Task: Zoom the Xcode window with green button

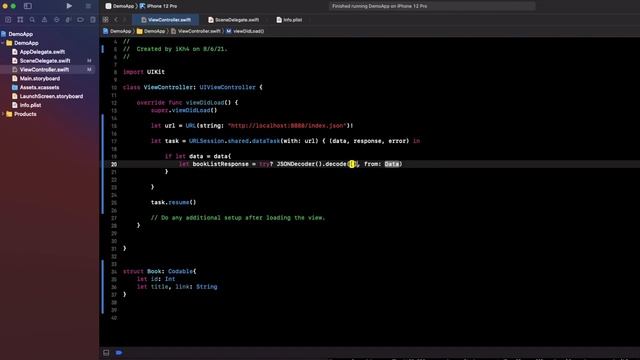Action: point(13,6)
